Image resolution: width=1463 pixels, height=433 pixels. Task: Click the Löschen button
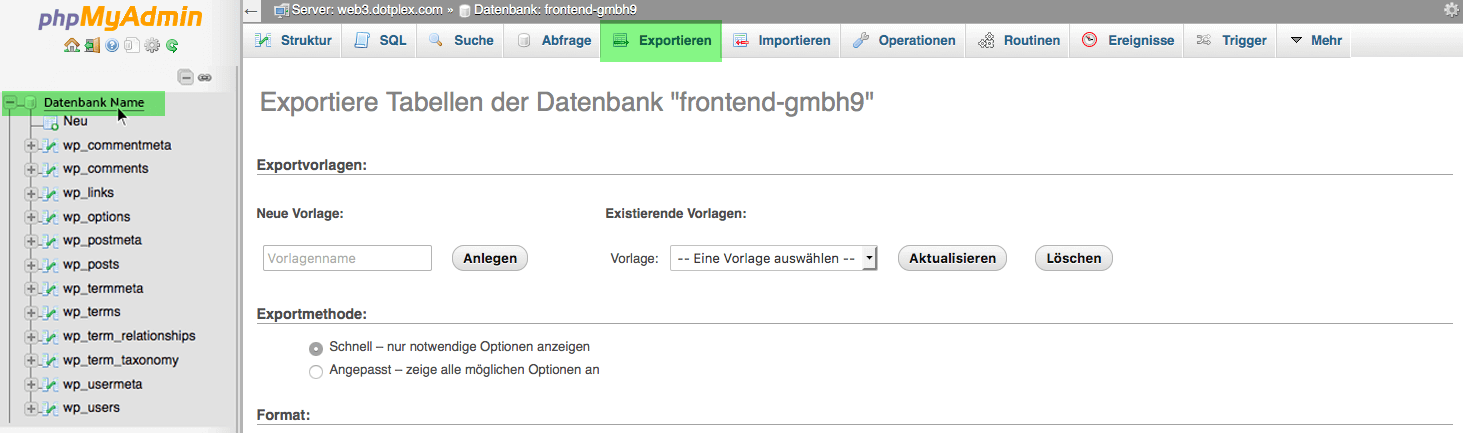click(1073, 258)
